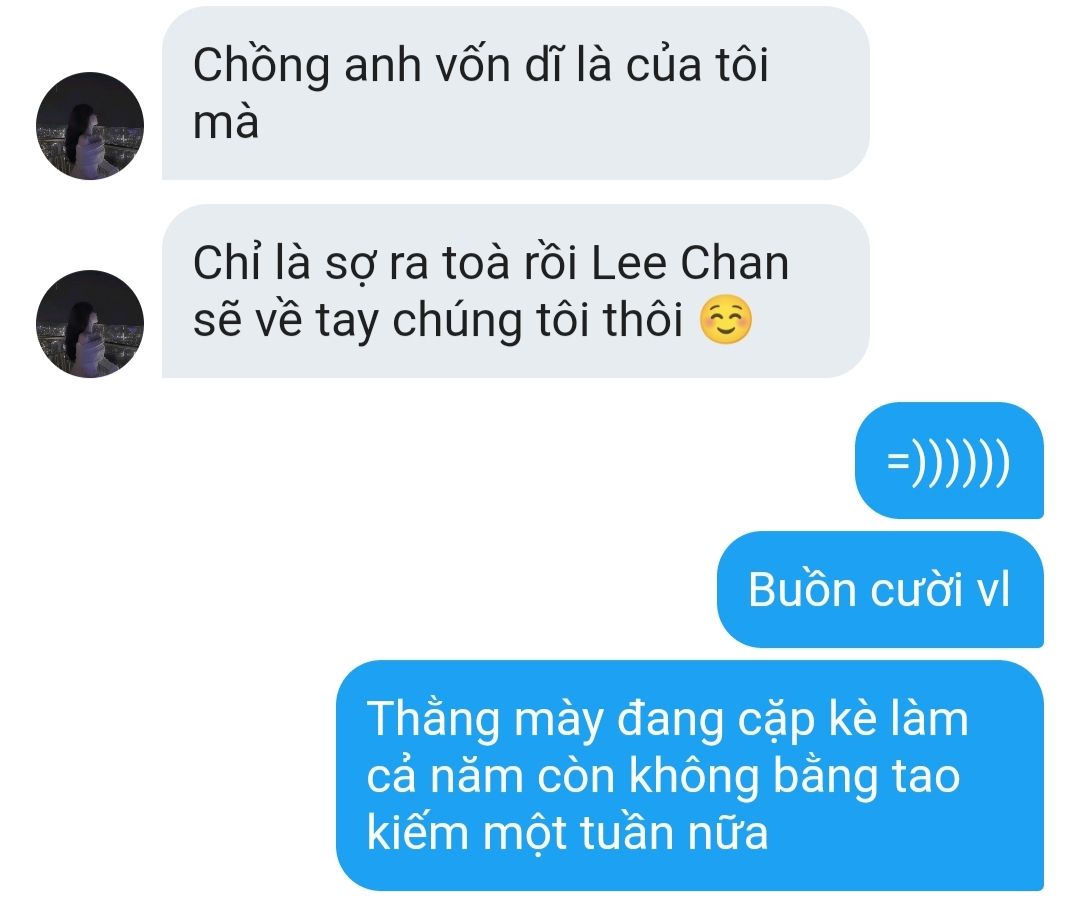Screen dimensions: 1080x902
Task: Click the name "Lee Chan" in the message
Action: point(690,263)
